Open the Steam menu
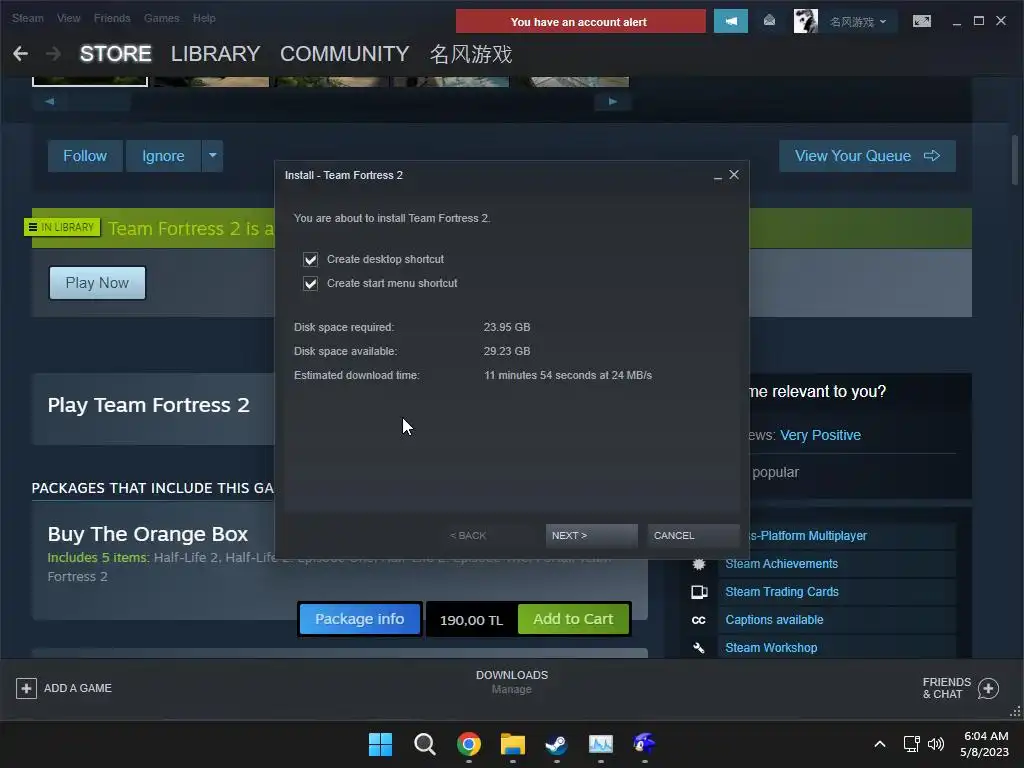This screenshot has width=1024, height=768. [27, 18]
